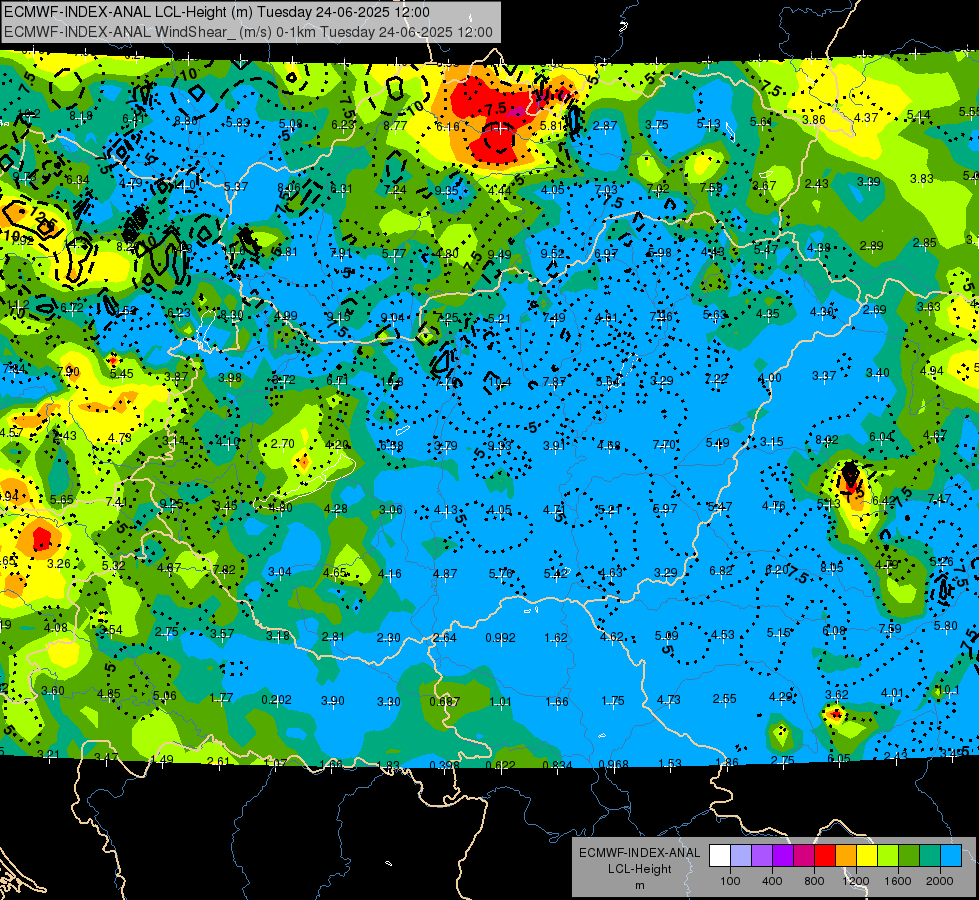Click the wind shear value '0.202'
979x900 pixels.
coord(276,700)
